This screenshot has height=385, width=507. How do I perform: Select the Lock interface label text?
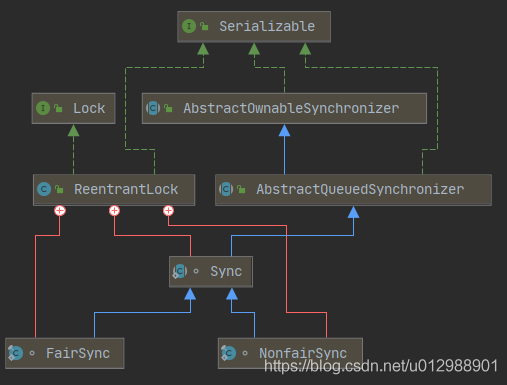point(89,108)
